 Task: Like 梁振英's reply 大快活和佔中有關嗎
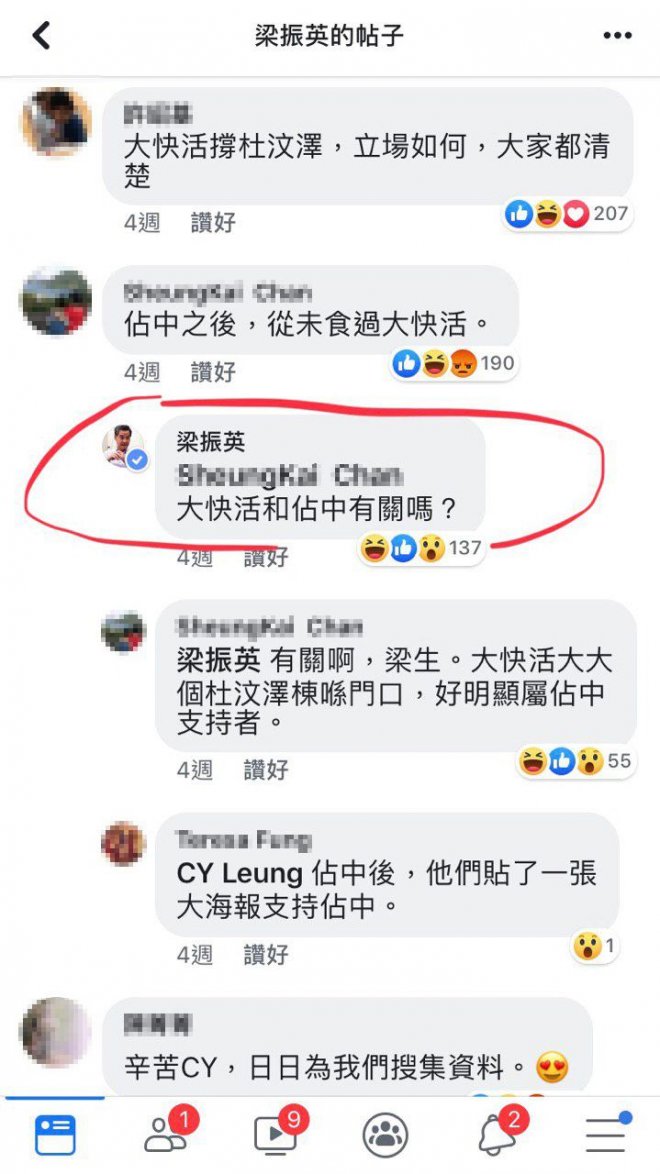point(266,557)
